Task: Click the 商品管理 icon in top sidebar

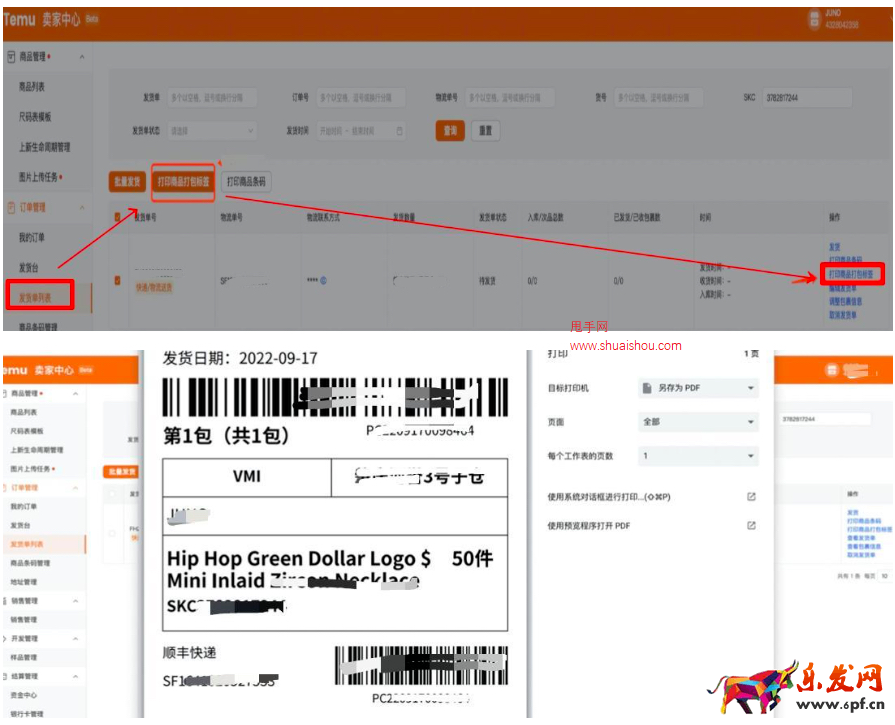Action: (x=11, y=57)
